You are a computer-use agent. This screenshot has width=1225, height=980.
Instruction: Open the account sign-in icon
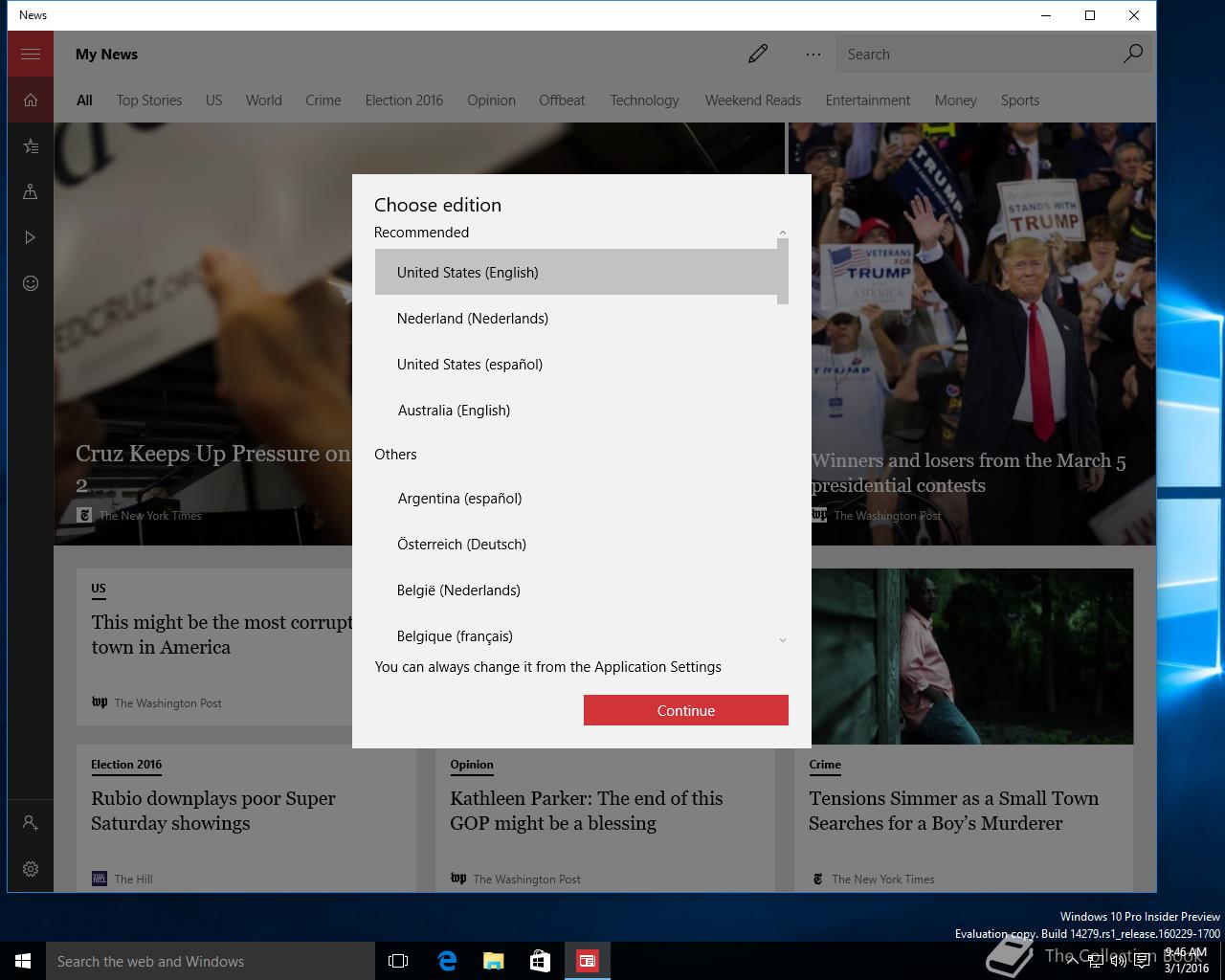(31, 823)
